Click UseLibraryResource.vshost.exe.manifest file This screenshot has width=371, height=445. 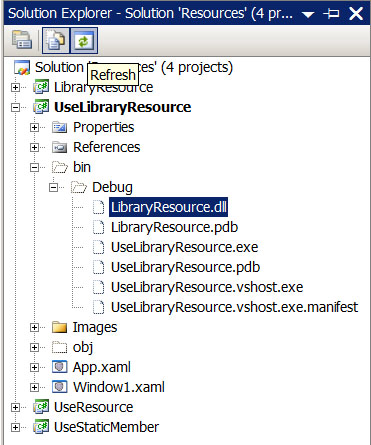point(234,307)
